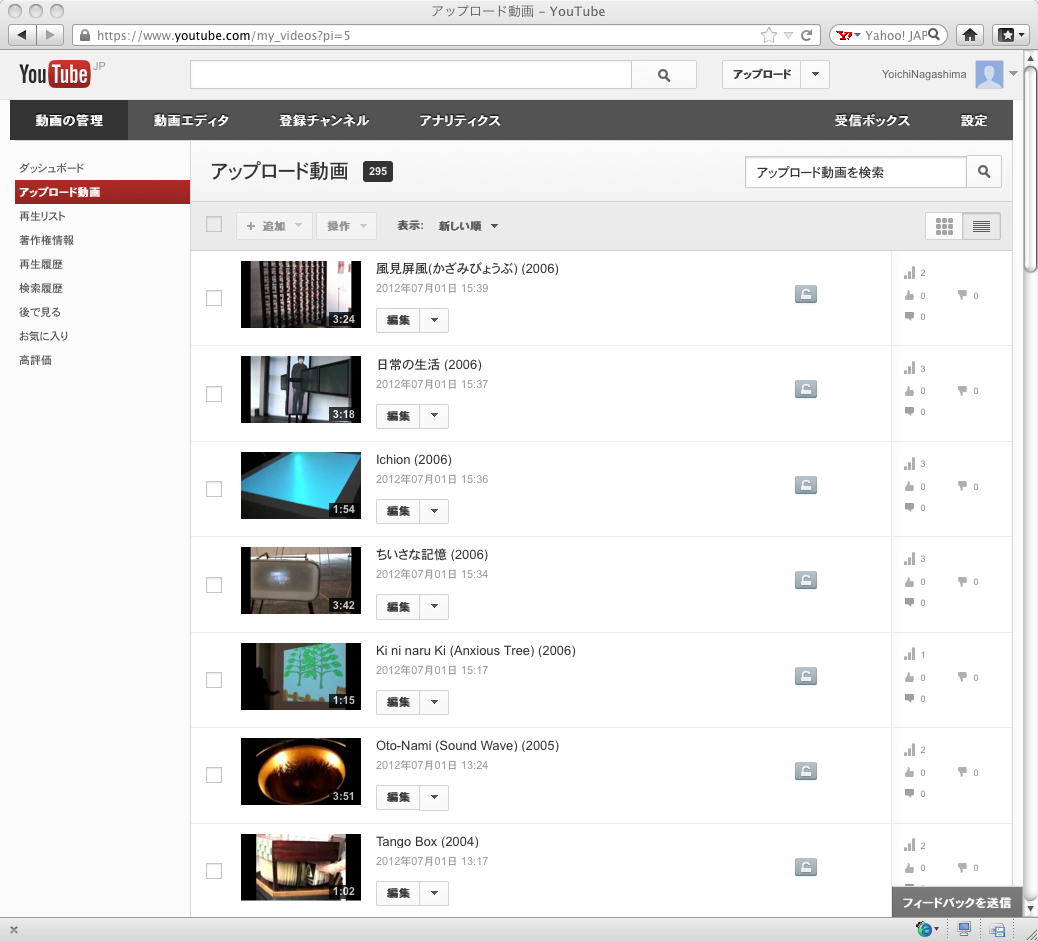Screen dimensions: 1038x941
Task: Tick the checkbox for 風見屏風 (2006)
Action: [x=214, y=298]
